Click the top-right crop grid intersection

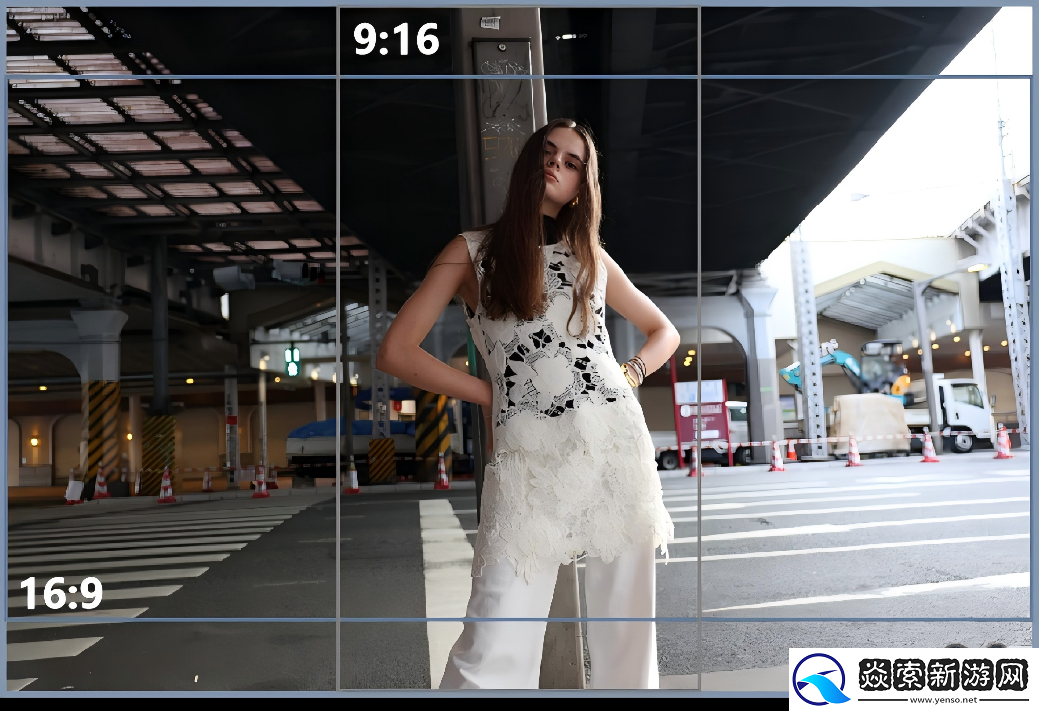[698, 76]
